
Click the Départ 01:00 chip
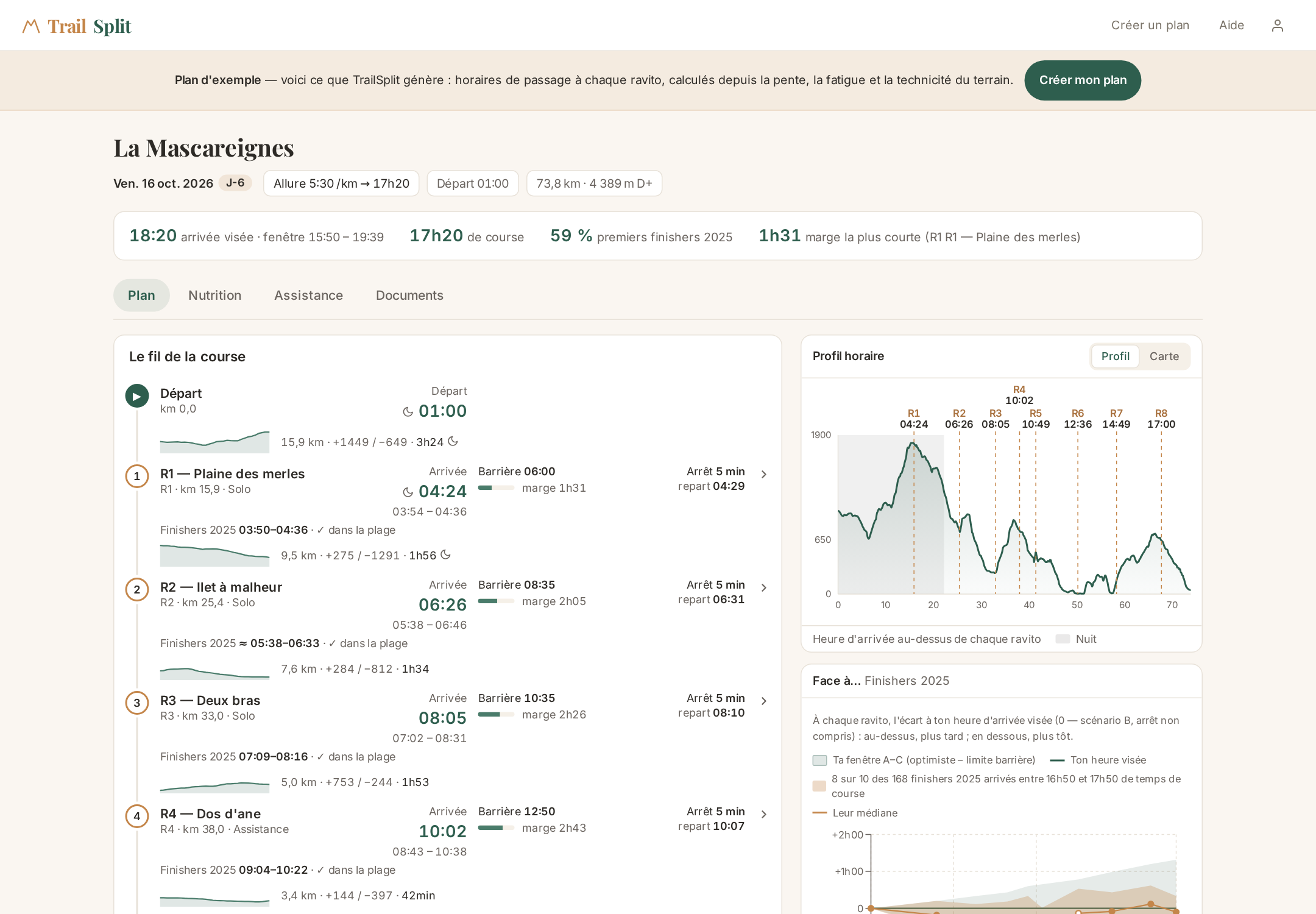tap(473, 183)
